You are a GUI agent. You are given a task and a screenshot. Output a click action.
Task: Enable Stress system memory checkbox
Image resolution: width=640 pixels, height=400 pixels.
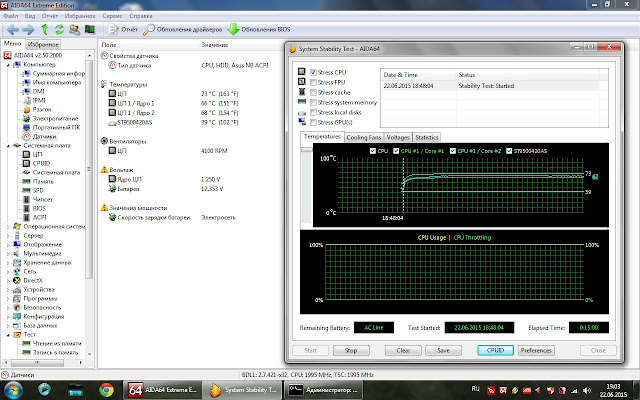click(313, 102)
